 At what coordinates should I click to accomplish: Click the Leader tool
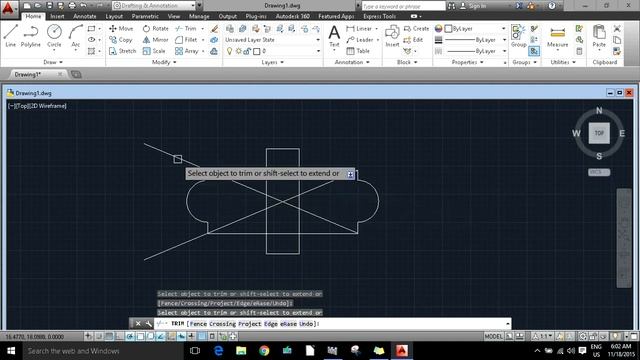(360, 40)
